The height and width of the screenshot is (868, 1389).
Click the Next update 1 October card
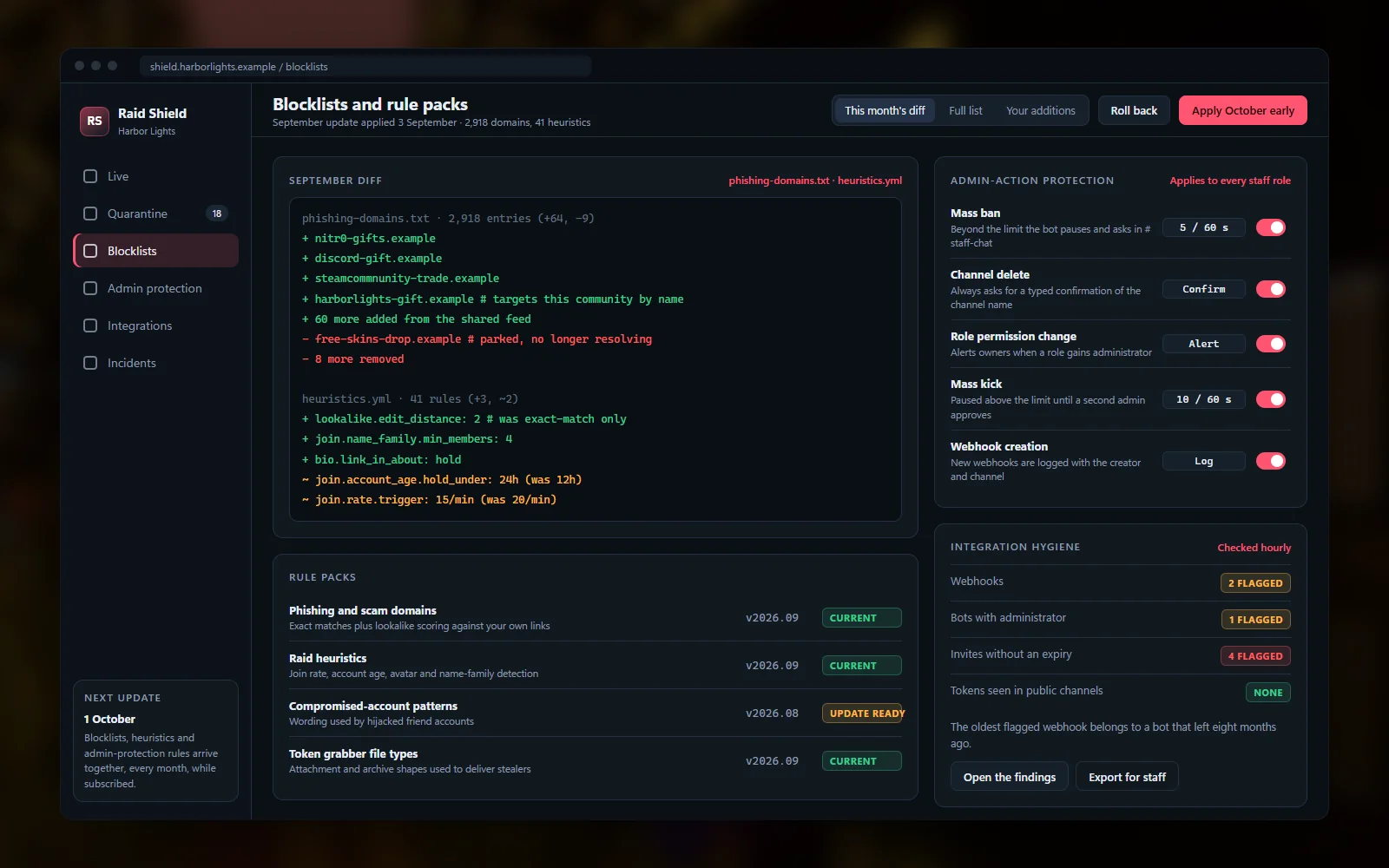coord(156,740)
